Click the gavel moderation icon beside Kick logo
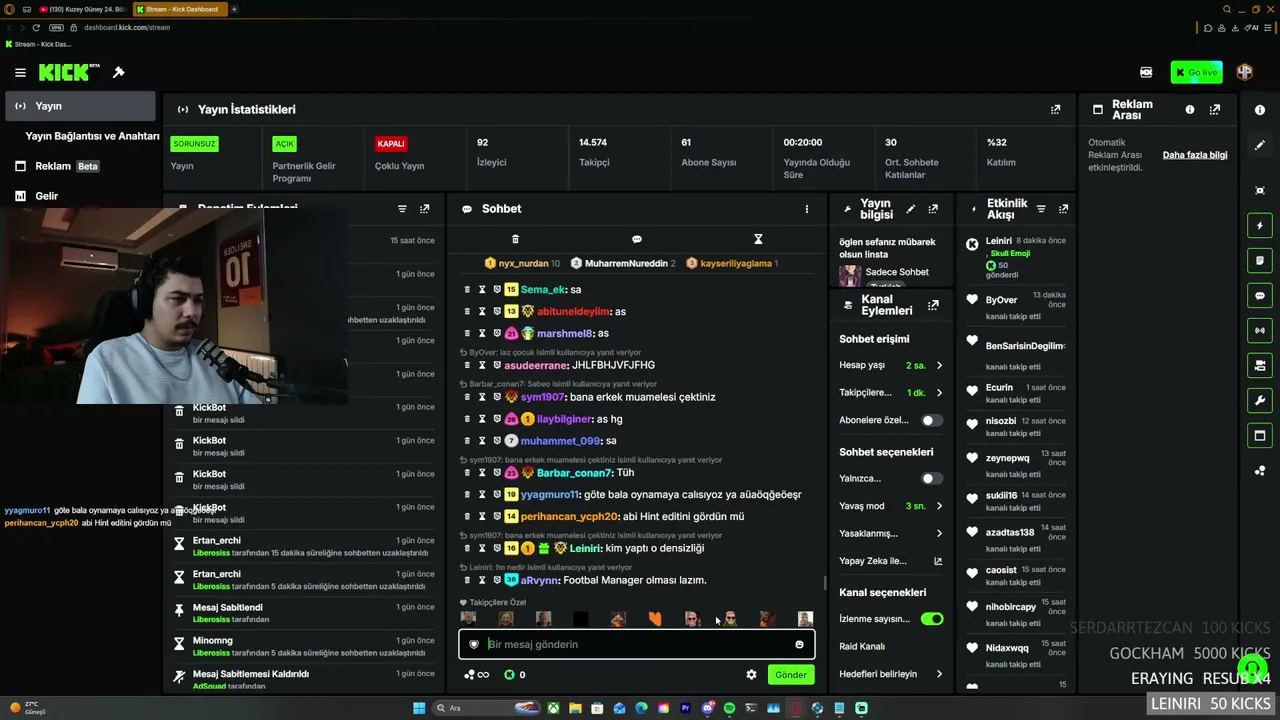 (x=118, y=72)
